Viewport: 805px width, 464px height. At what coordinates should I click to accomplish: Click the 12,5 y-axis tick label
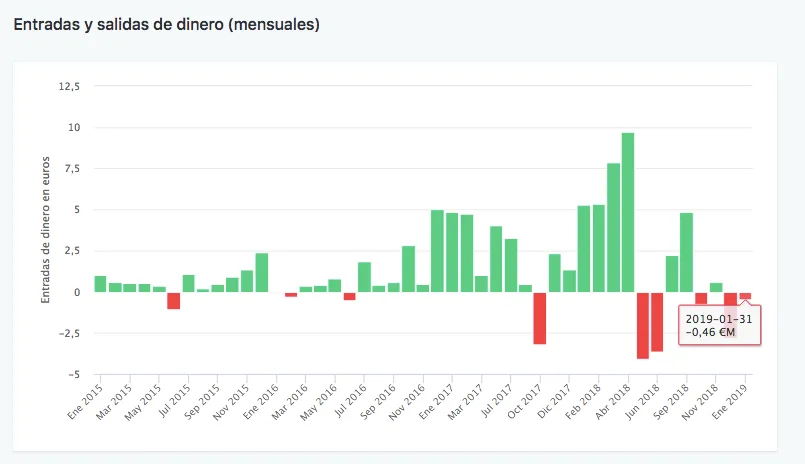[x=69, y=86]
